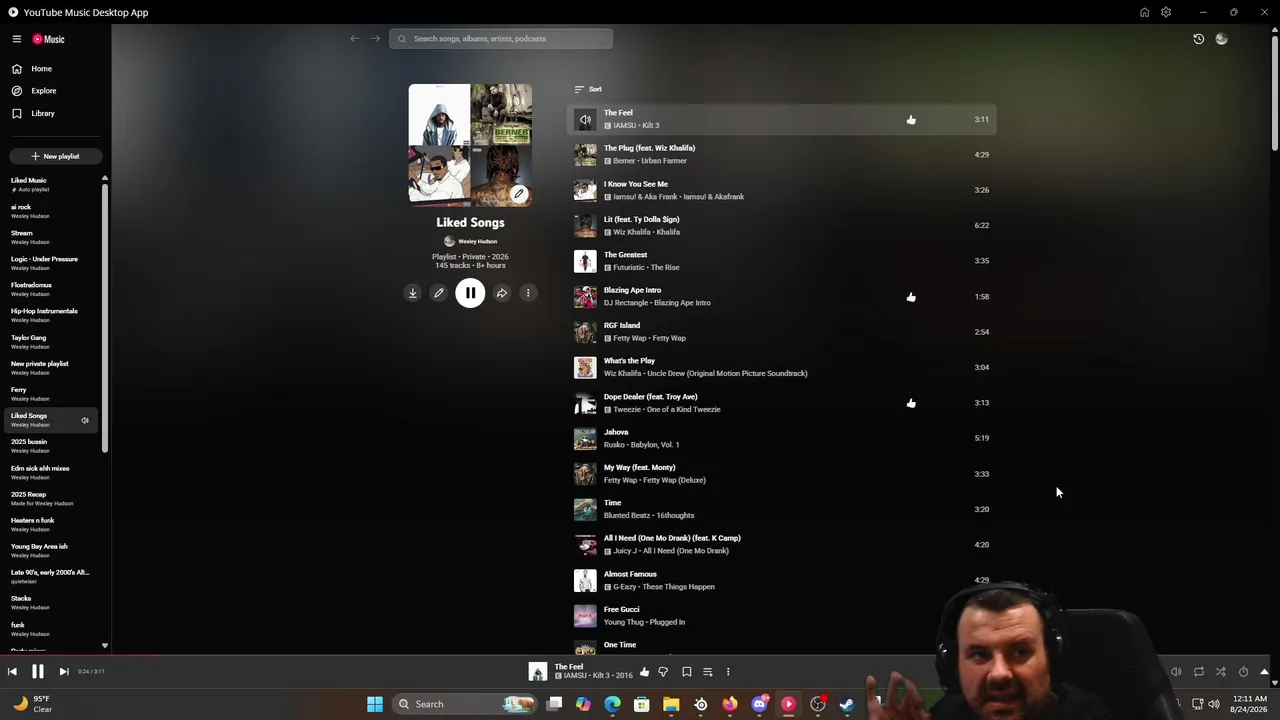Dislike the current song in the player bar

pyautogui.click(x=663, y=672)
